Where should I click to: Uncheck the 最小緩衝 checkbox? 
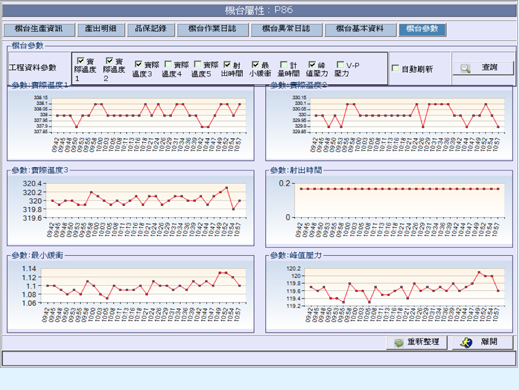click(x=255, y=64)
